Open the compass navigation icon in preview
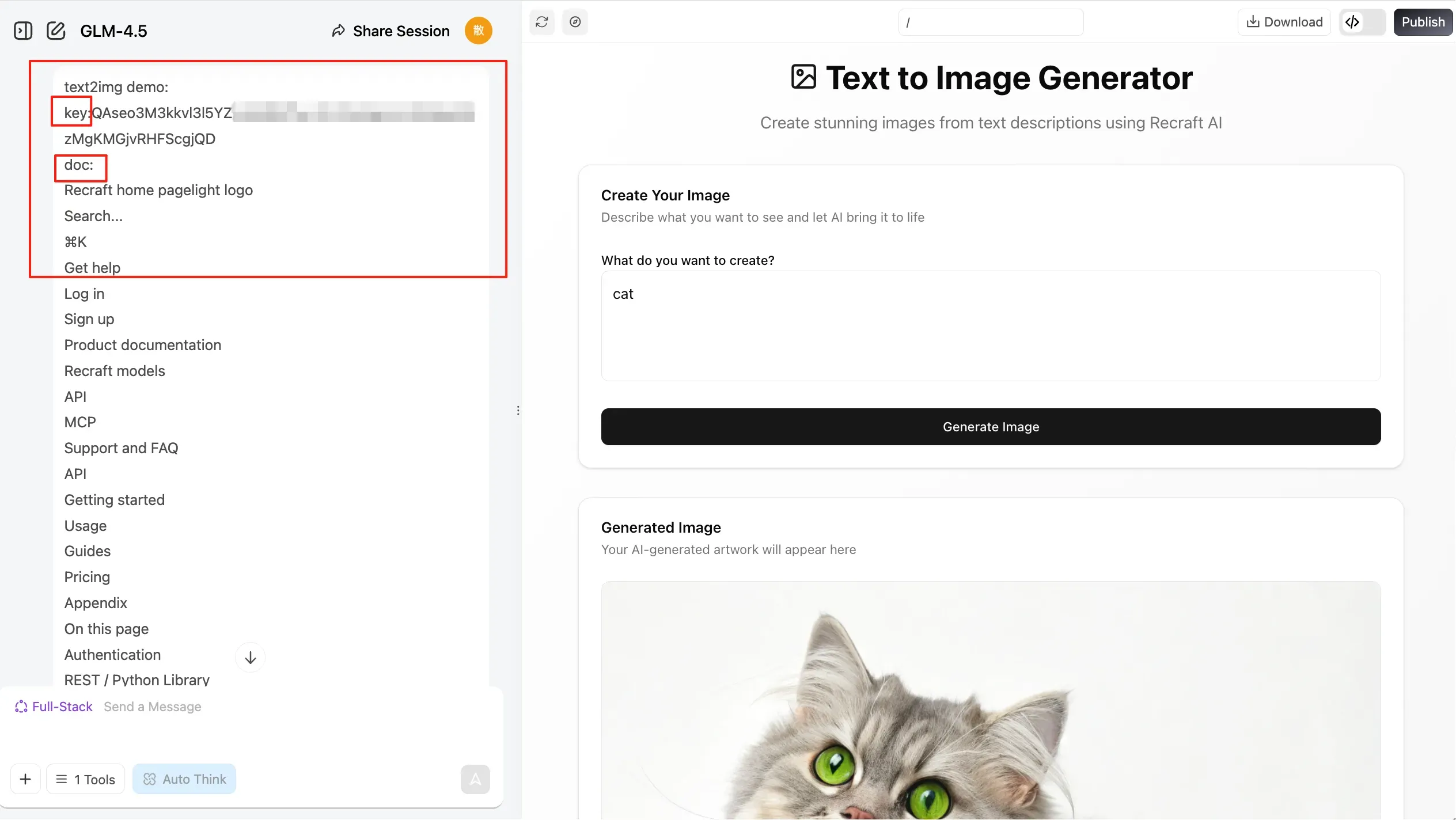 575,22
